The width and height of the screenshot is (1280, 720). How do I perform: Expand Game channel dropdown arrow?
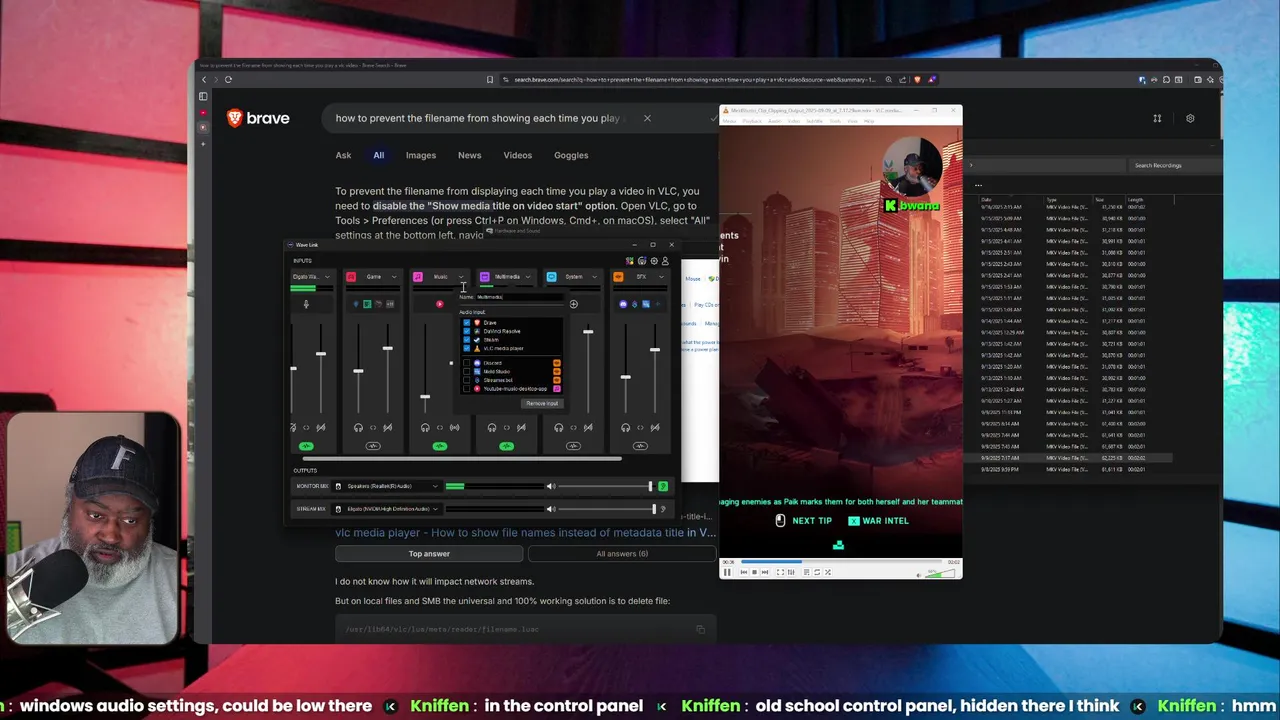[394, 277]
